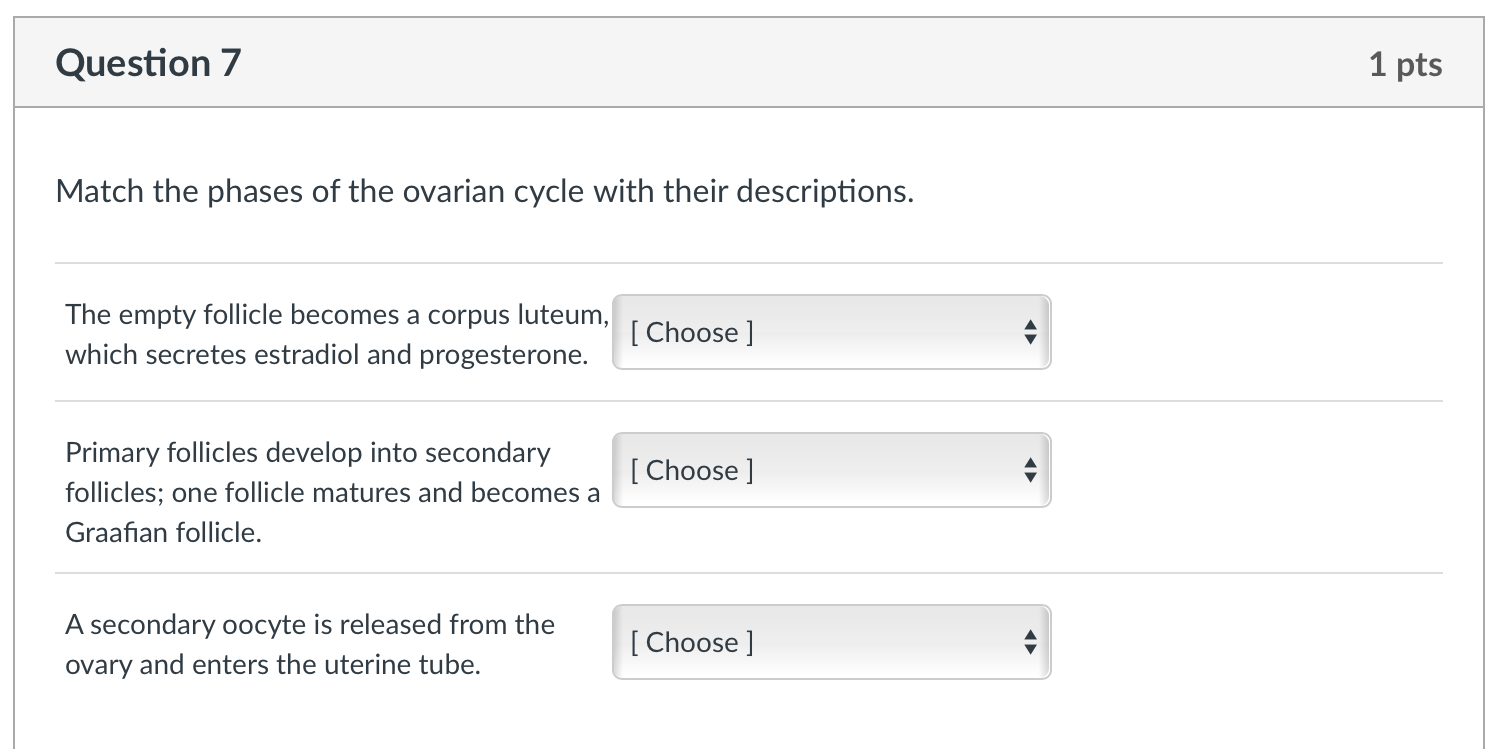
Task: Click the "The empty follicle becomes a corpus luteum" line
Action: click(x=336, y=315)
